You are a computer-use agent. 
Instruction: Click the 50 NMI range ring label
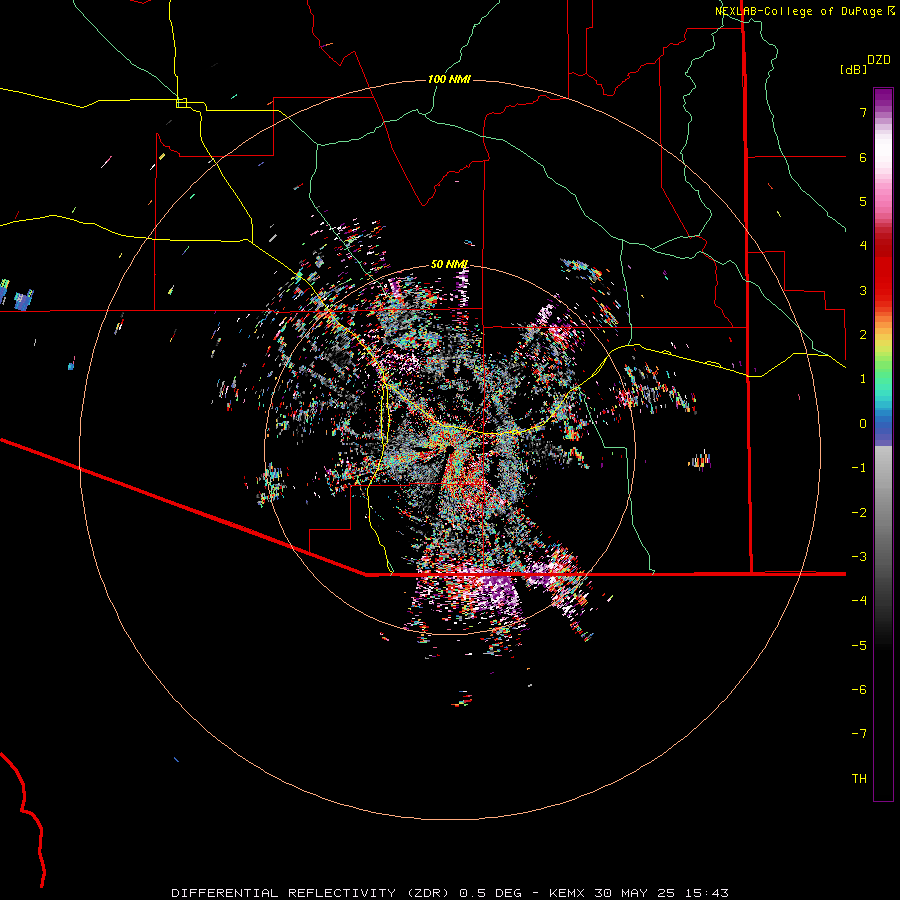tap(449, 264)
